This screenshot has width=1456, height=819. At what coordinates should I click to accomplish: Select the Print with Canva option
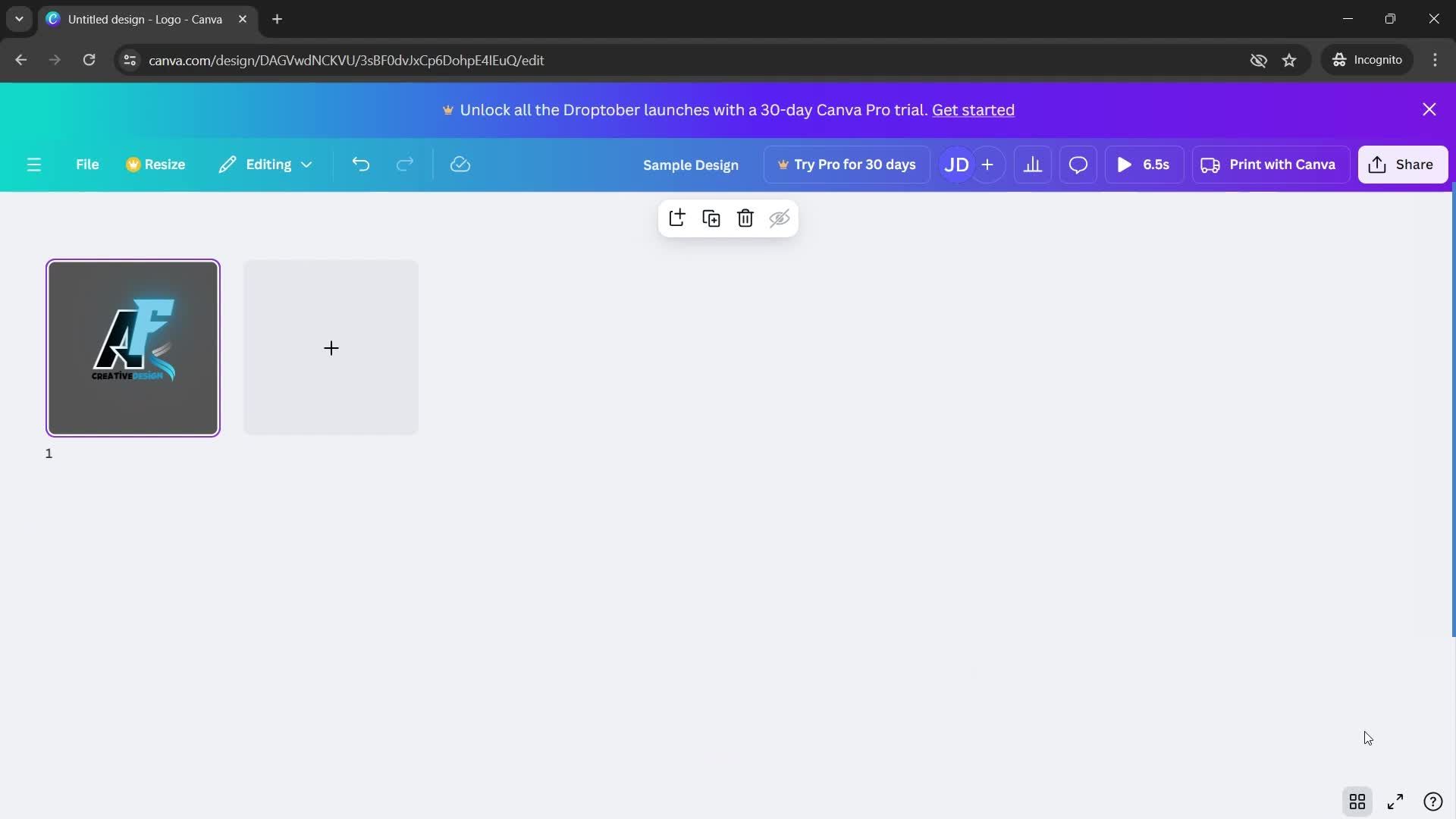pyautogui.click(x=1268, y=164)
